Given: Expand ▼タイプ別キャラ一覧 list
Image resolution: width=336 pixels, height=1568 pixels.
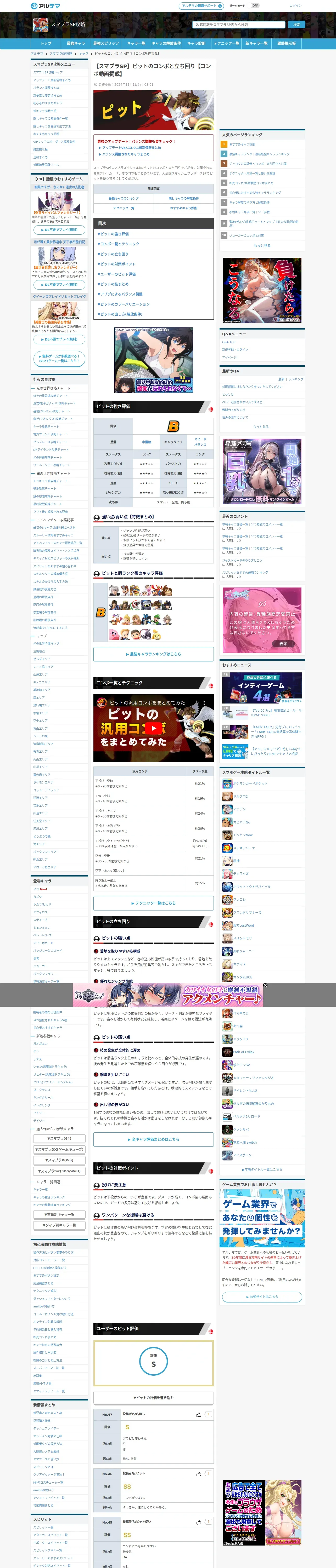Looking at the screenshot, I should pos(60,1225).
